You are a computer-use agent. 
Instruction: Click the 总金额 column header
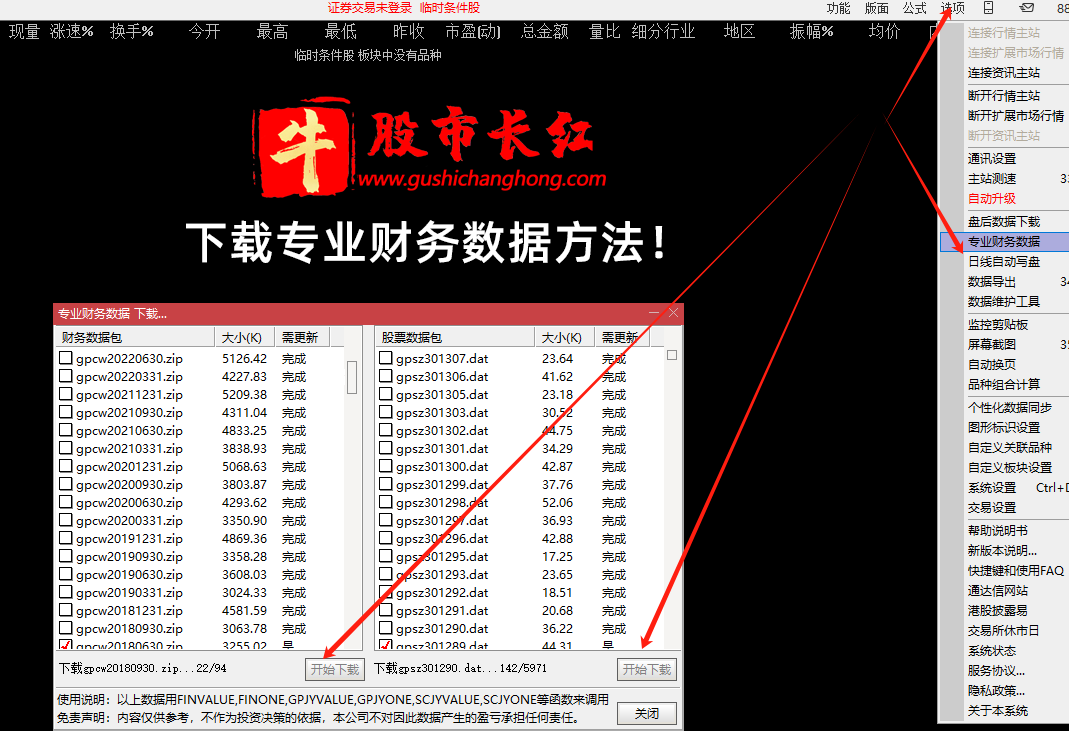544,31
